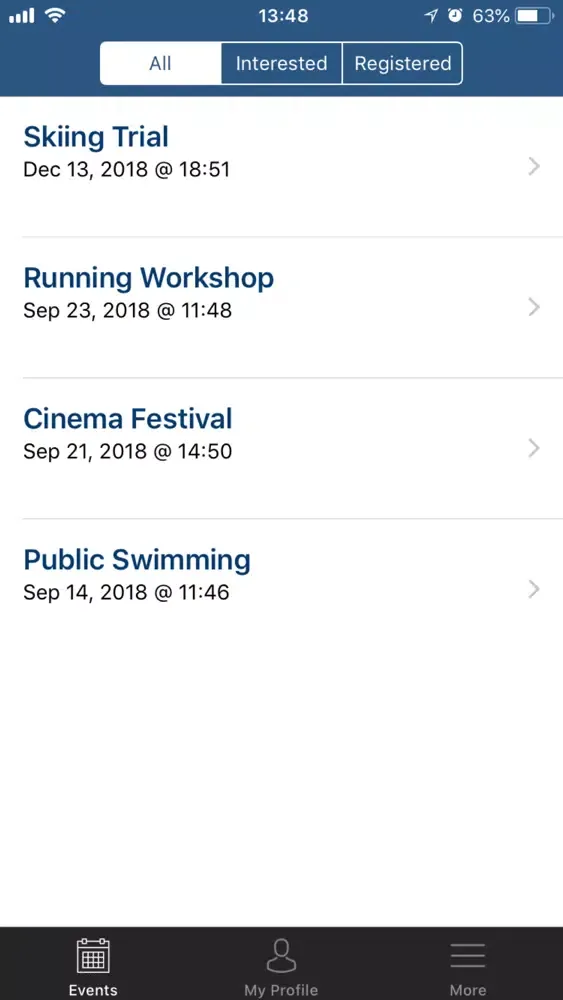Open the More hamburger menu icon

468,955
